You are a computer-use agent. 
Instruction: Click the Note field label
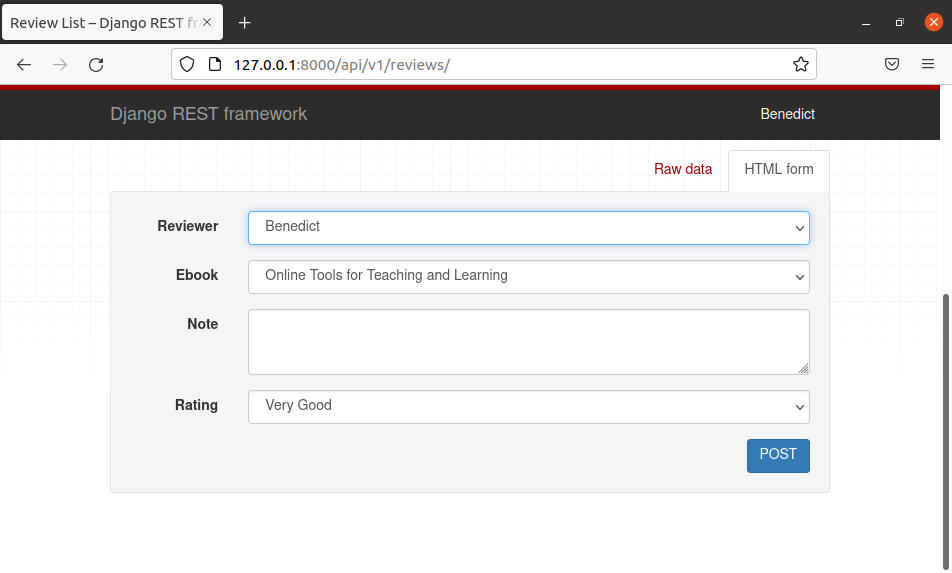tap(202, 324)
